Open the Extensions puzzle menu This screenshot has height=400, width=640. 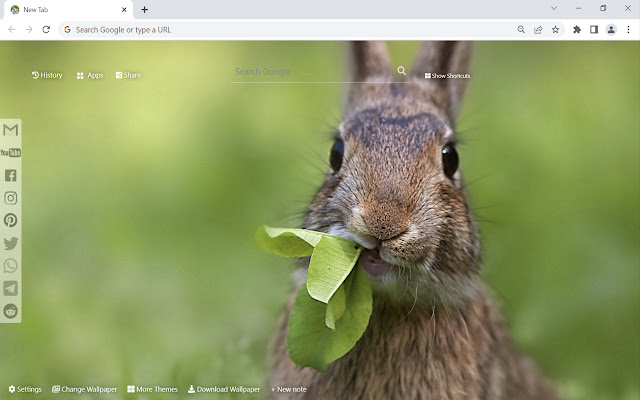577,29
